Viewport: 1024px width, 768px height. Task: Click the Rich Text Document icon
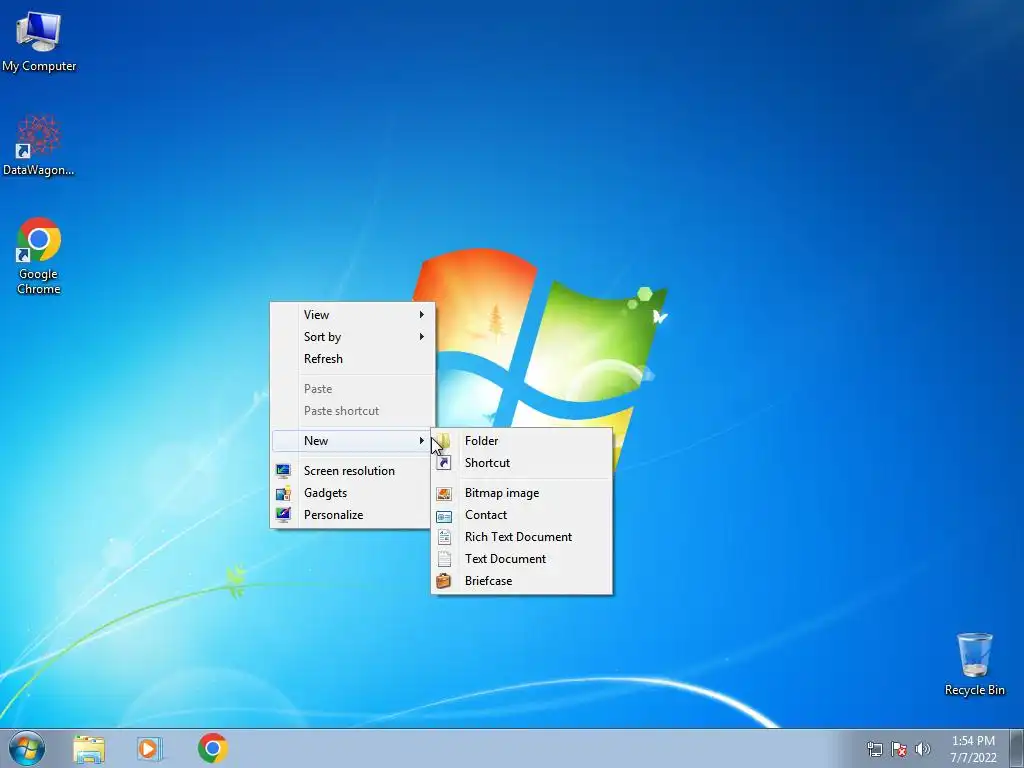pos(444,537)
